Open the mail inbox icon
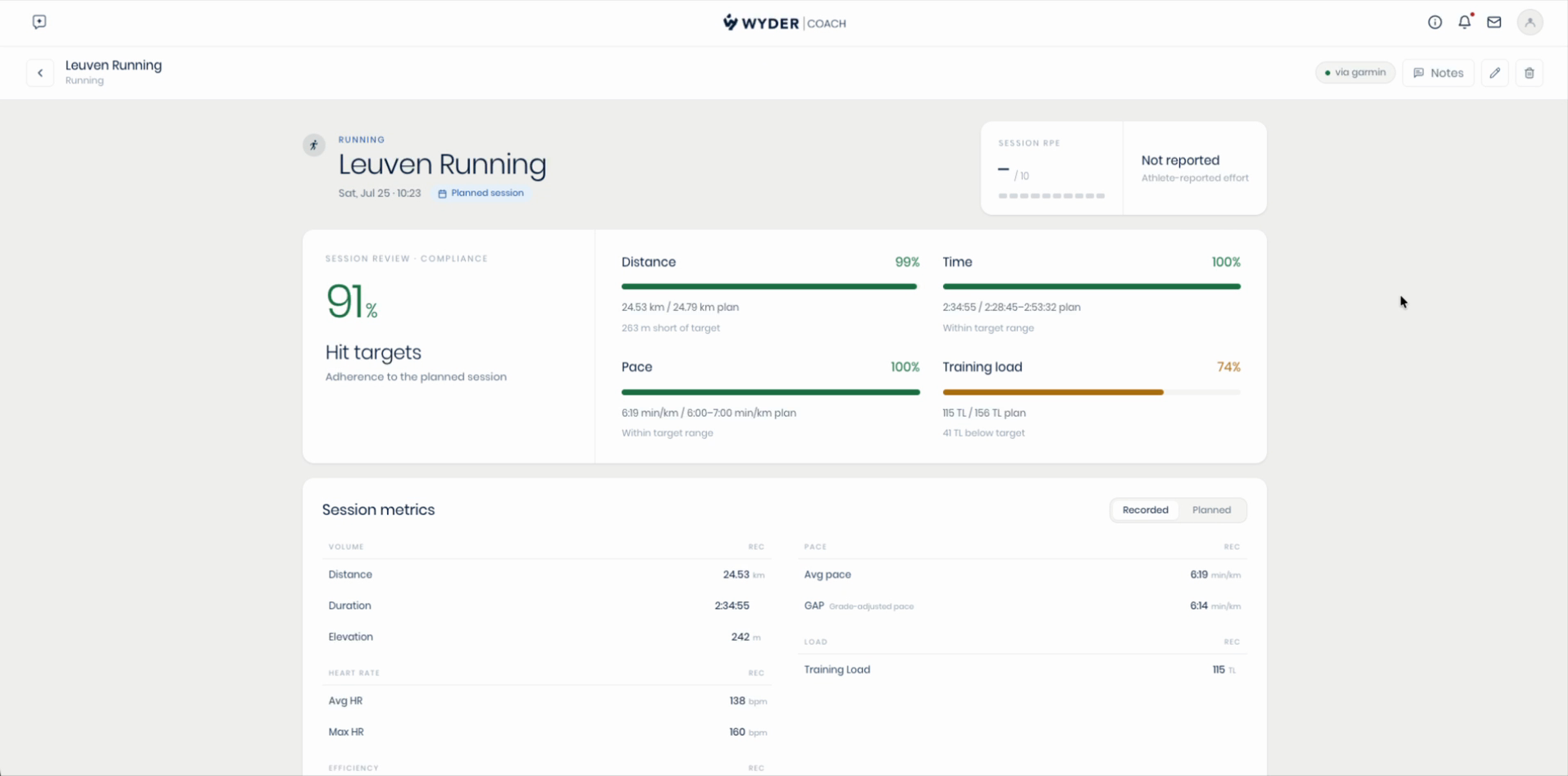1568x776 pixels. coord(1494,23)
